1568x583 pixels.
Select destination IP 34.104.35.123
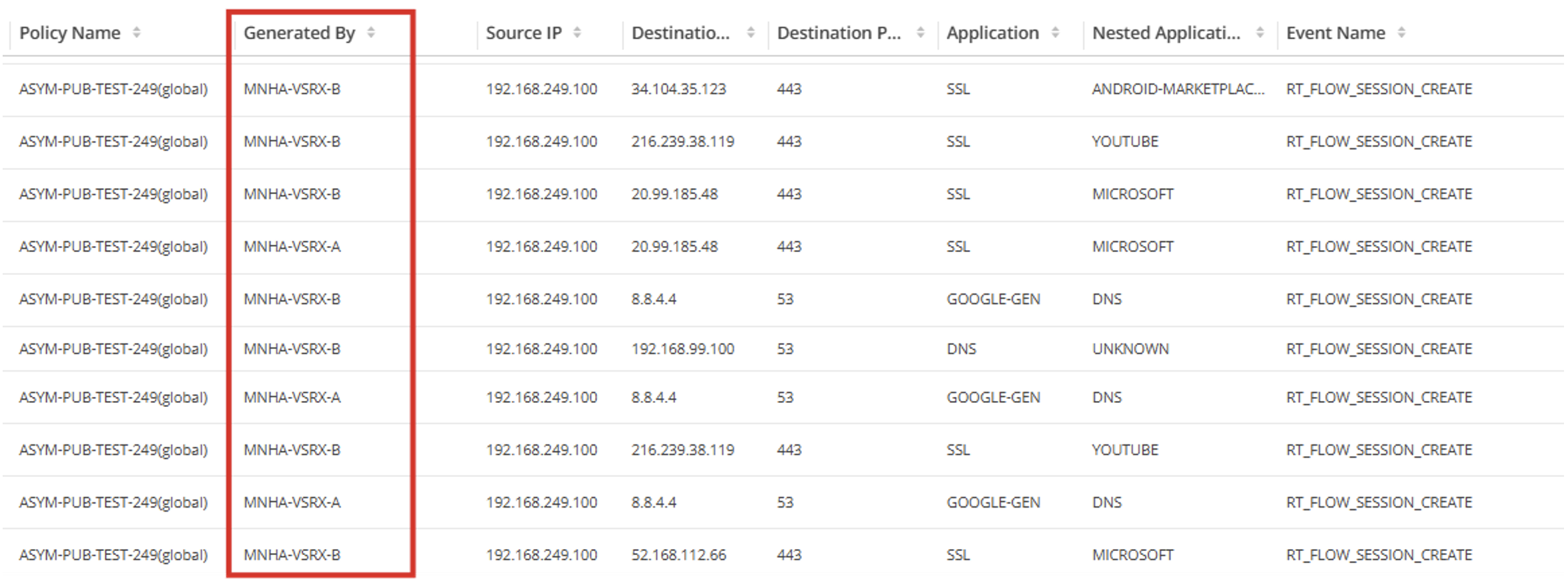(x=679, y=89)
